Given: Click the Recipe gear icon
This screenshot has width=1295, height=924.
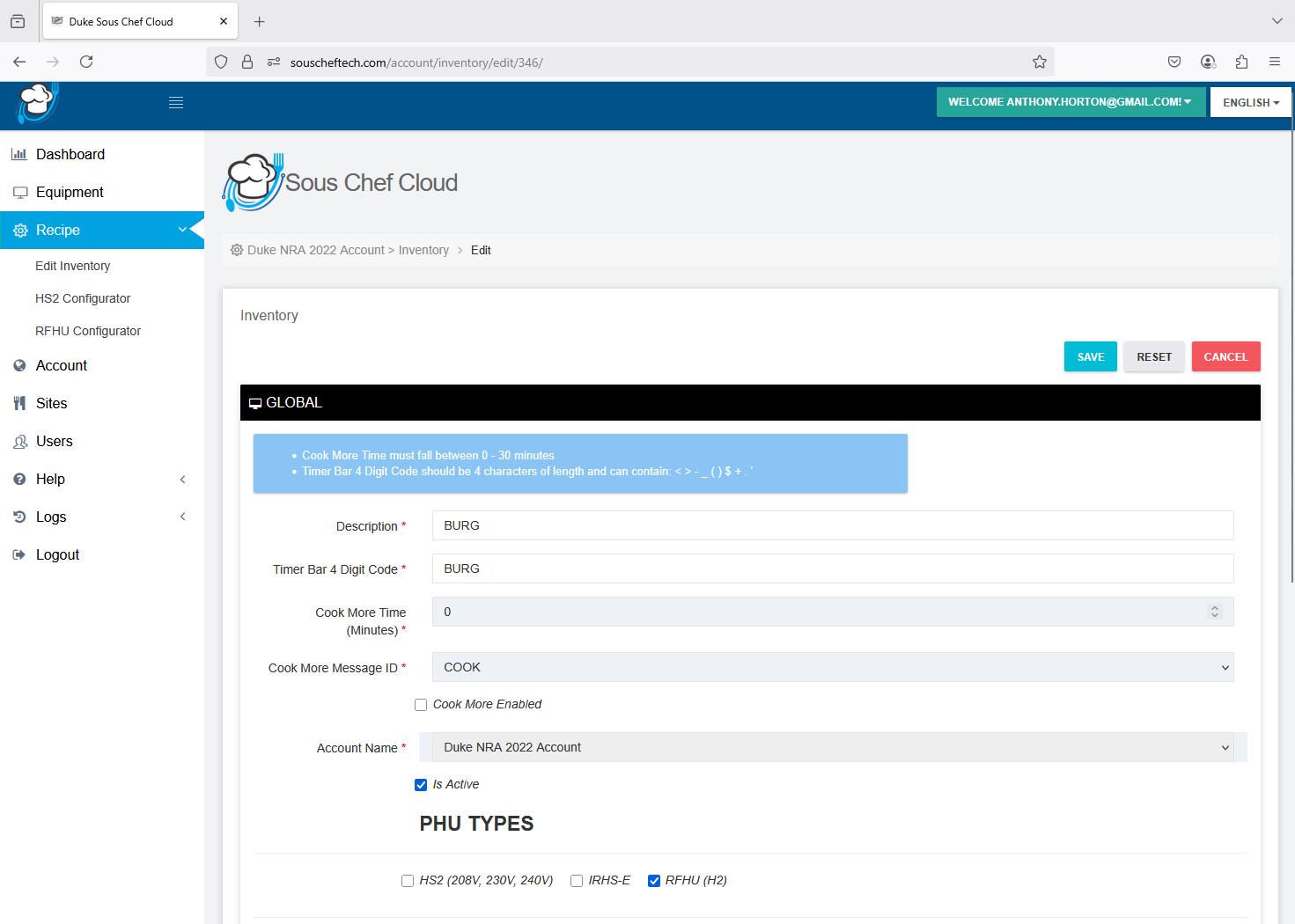Looking at the screenshot, I should (20, 231).
